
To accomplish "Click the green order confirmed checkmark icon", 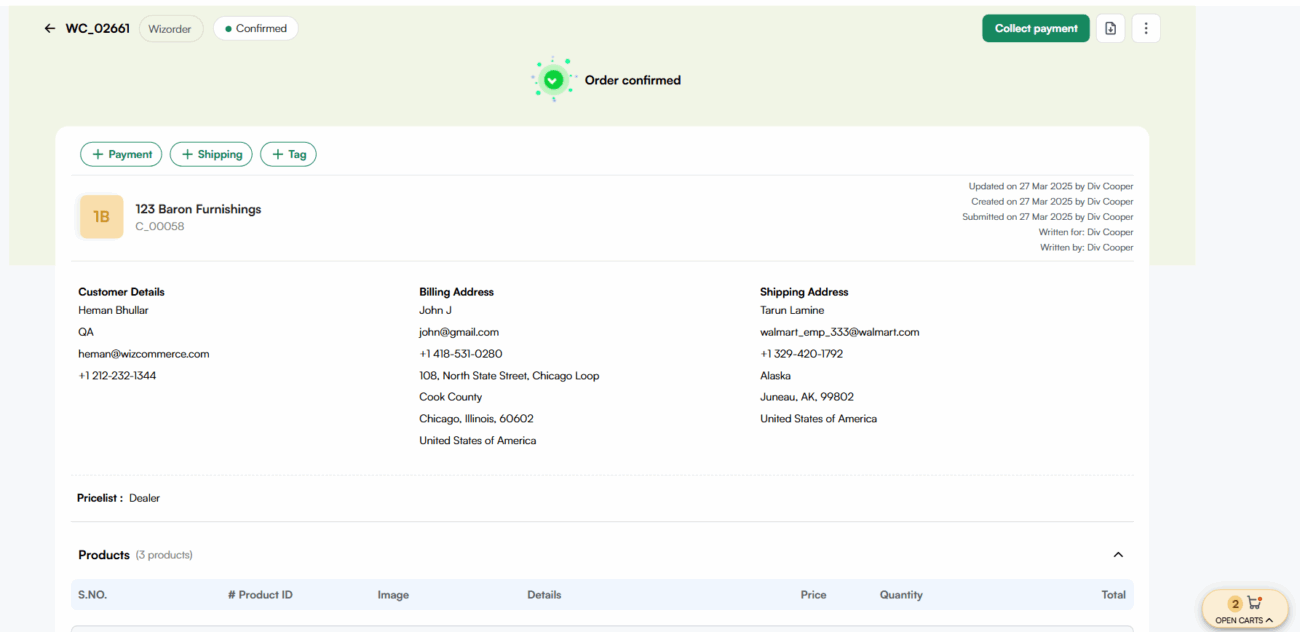I will coord(553,80).
